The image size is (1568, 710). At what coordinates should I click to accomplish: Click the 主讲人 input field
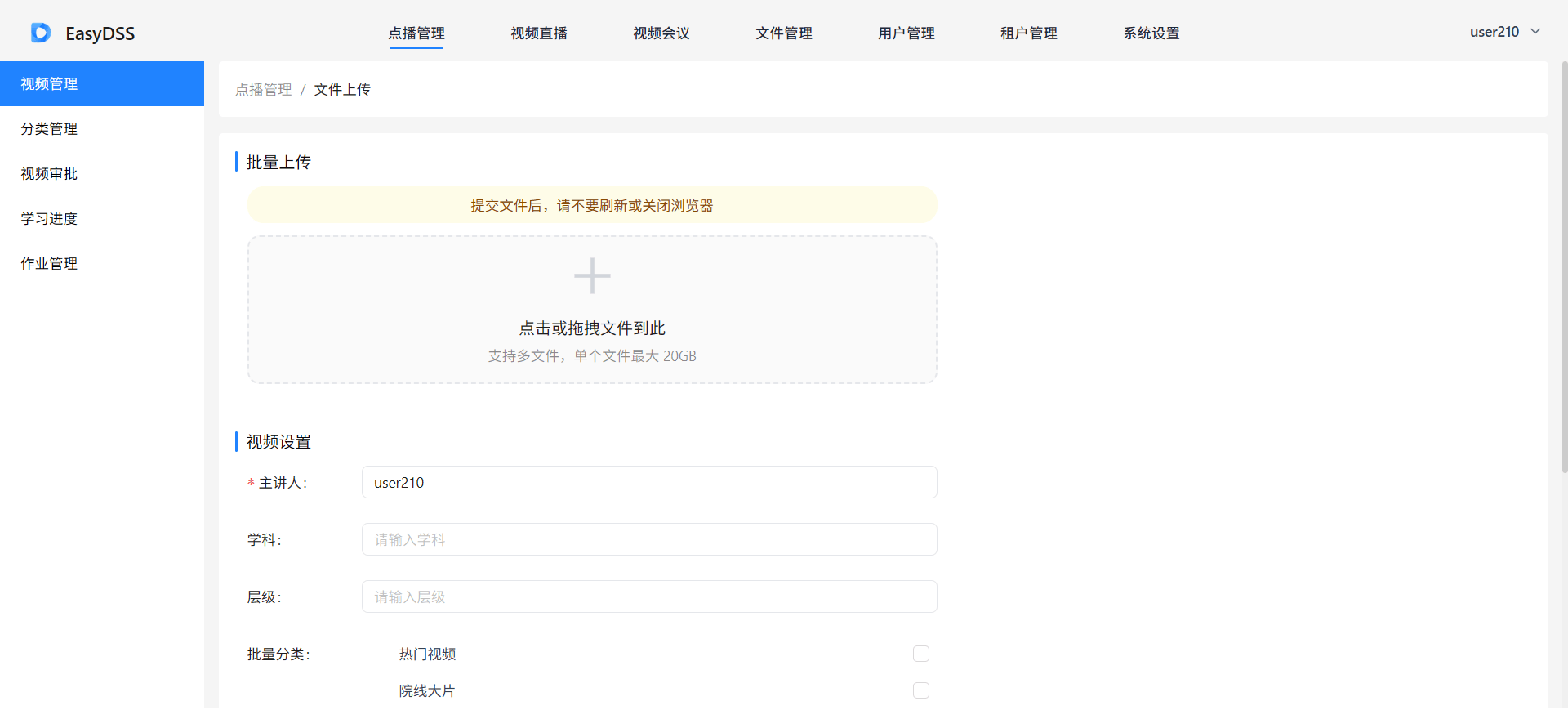pyautogui.click(x=649, y=482)
